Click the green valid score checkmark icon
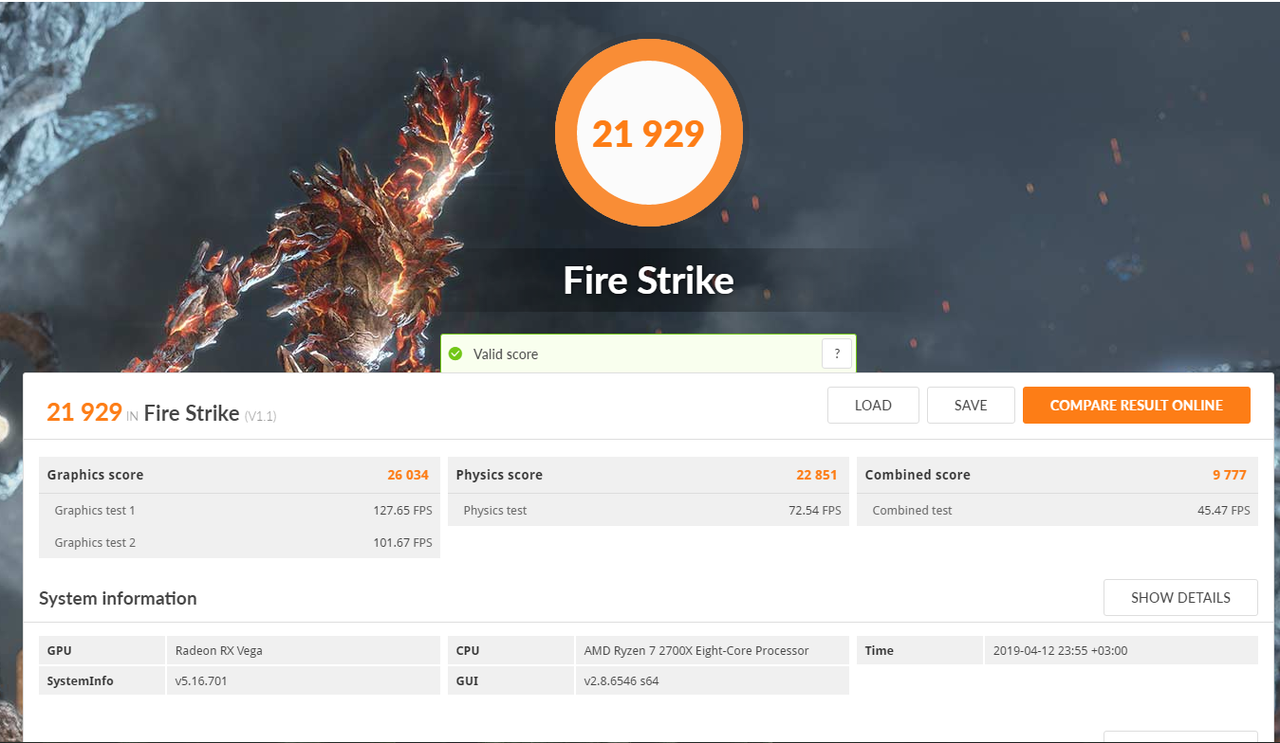1280x743 pixels. 456,354
